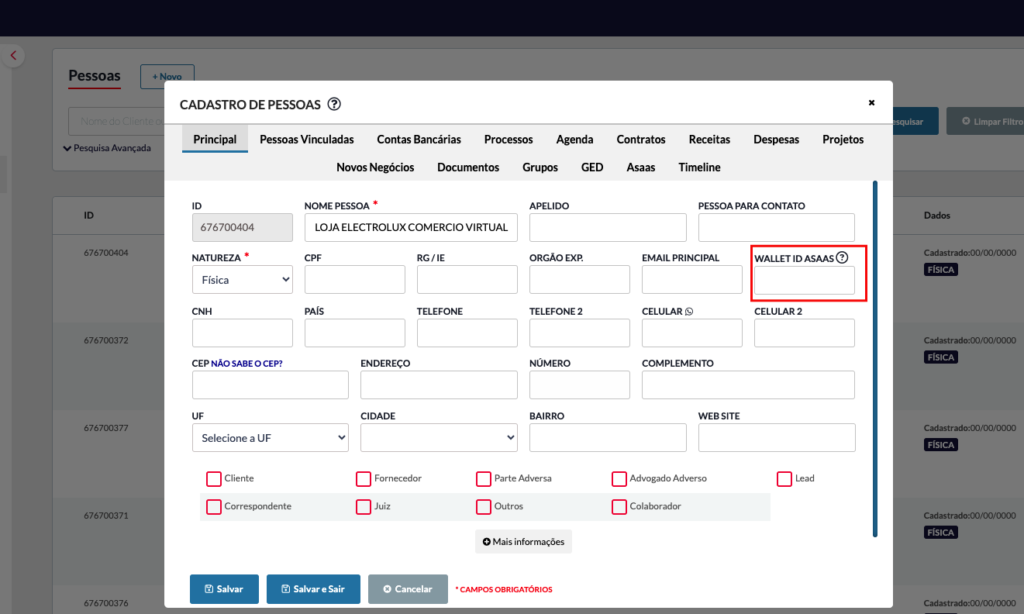Click the WhatsApp icon next to Celular
The height and width of the screenshot is (614, 1024).
pyautogui.click(x=688, y=312)
